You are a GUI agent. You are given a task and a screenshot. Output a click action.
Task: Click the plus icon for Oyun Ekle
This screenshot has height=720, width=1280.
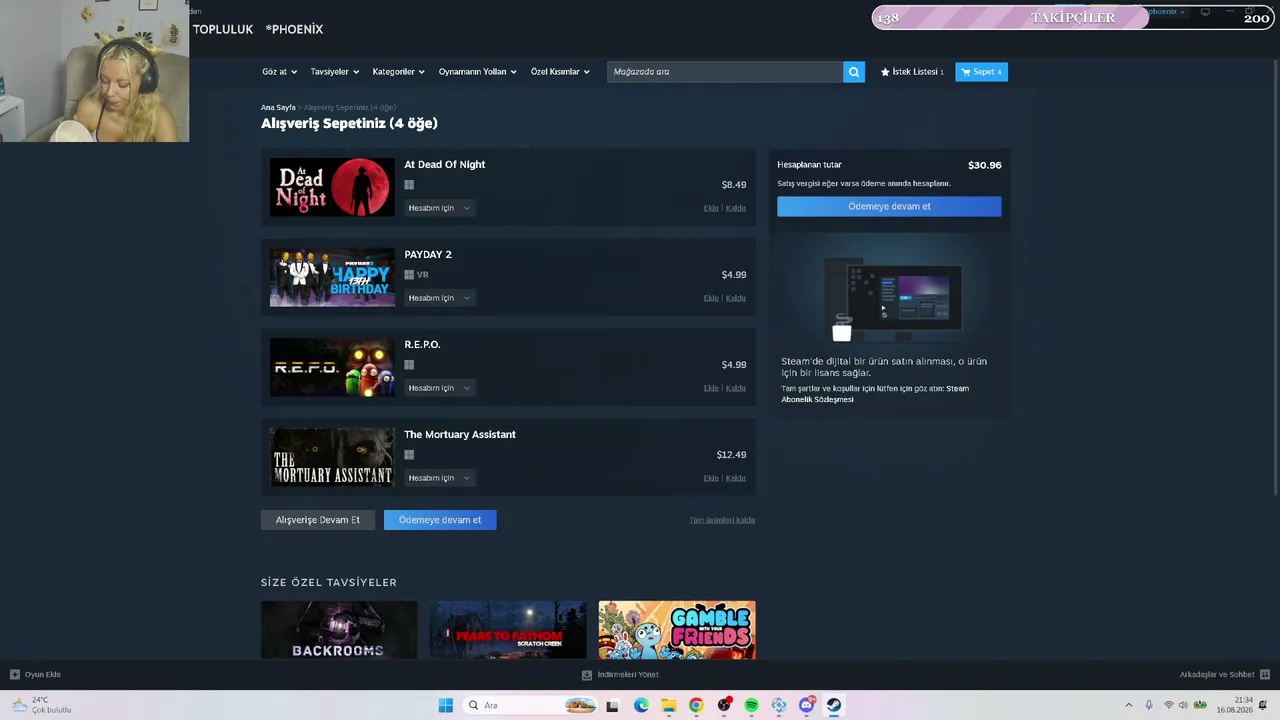(x=14, y=674)
